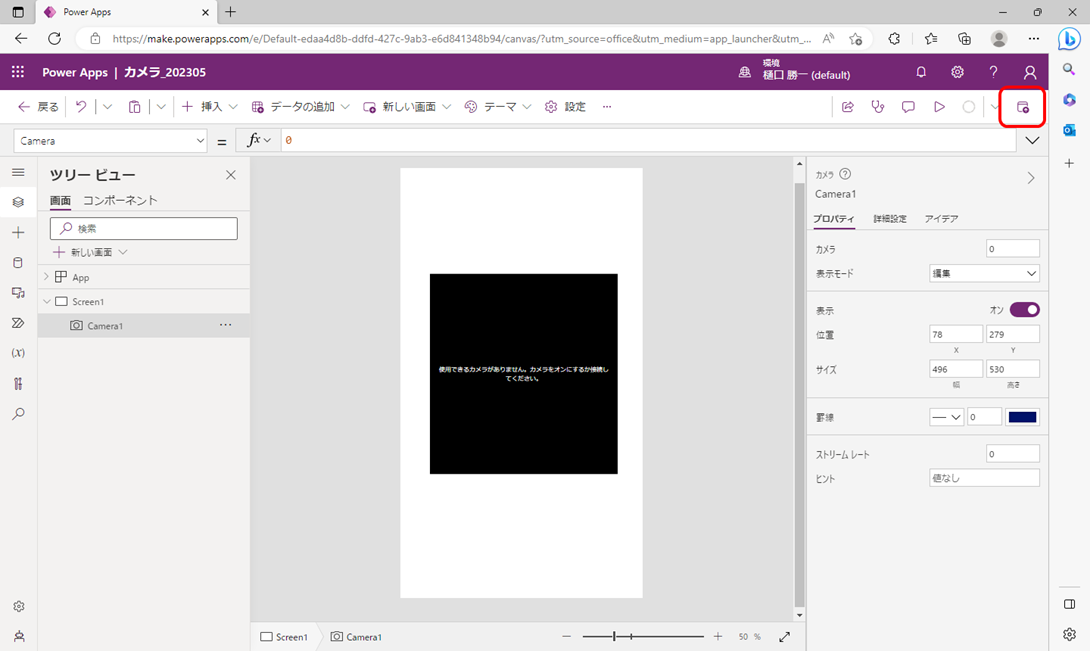Close the Tree view panel
The width and height of the screenshot is (1090, 651).
[x=231, y=175]
